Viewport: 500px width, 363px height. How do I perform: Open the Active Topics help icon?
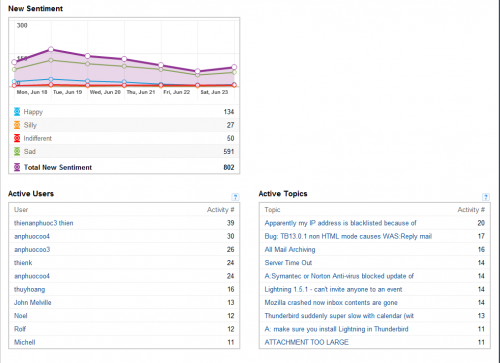pos(486,197)
